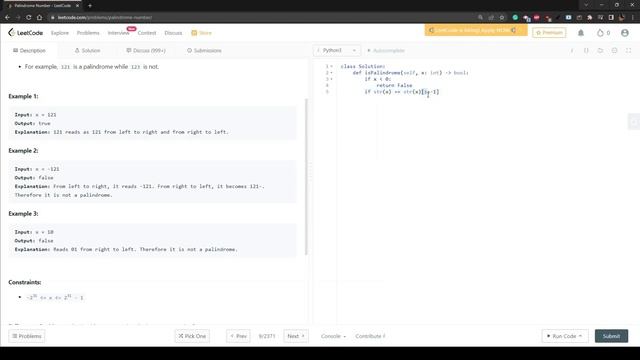640x360 pixels.
Task: Click the Premium button
Action: pos(549,33)
